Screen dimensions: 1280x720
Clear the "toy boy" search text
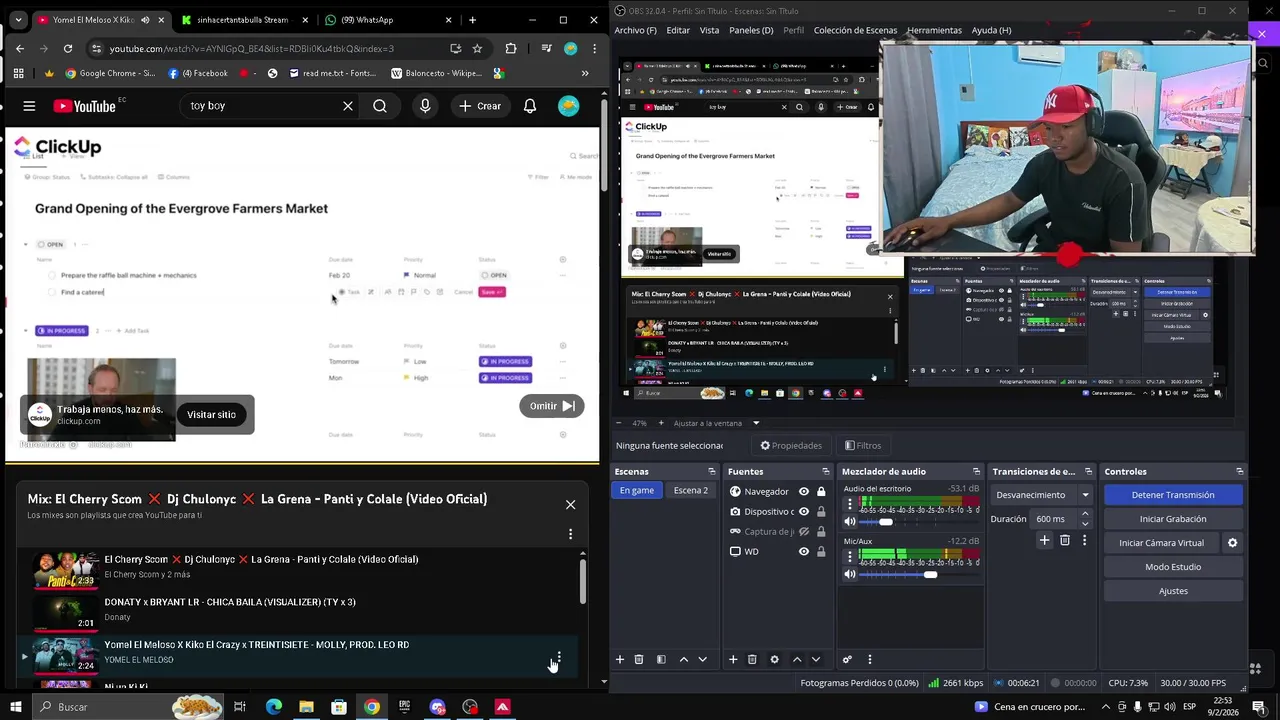coord(348,106)
